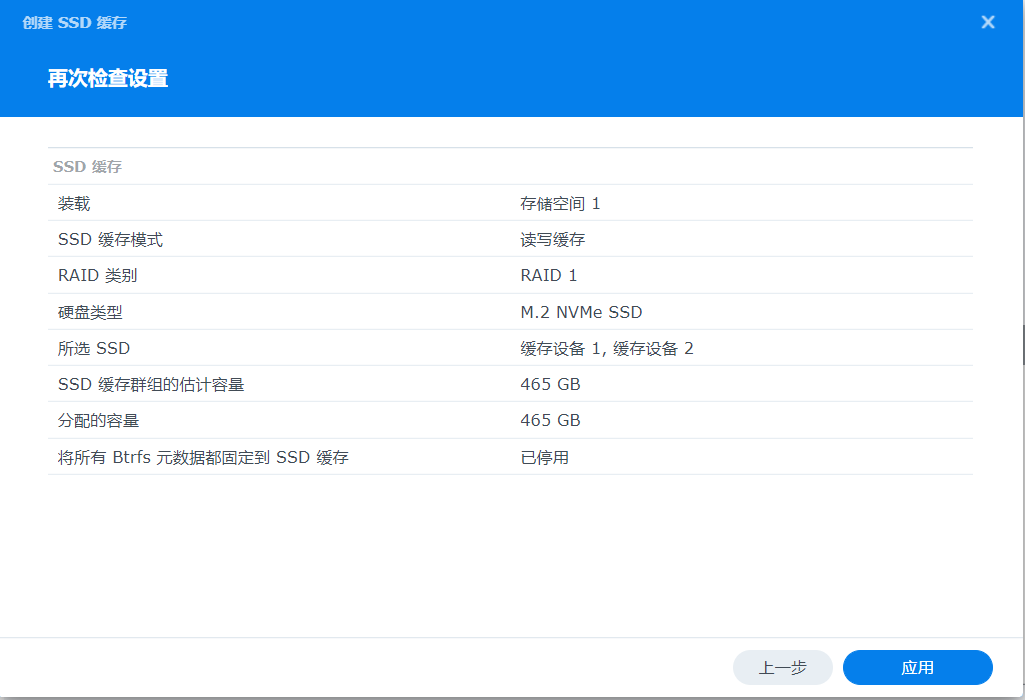
Task: Close the Create SSD cache dialog
Action: tap(988, 22)
